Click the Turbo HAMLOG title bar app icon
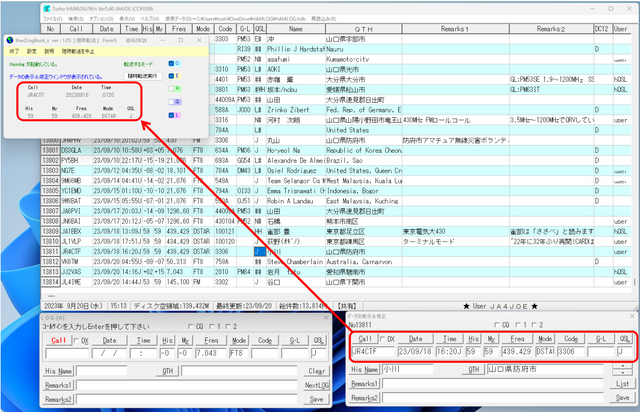This screenshot has width=640, height=412. [47, 9]
